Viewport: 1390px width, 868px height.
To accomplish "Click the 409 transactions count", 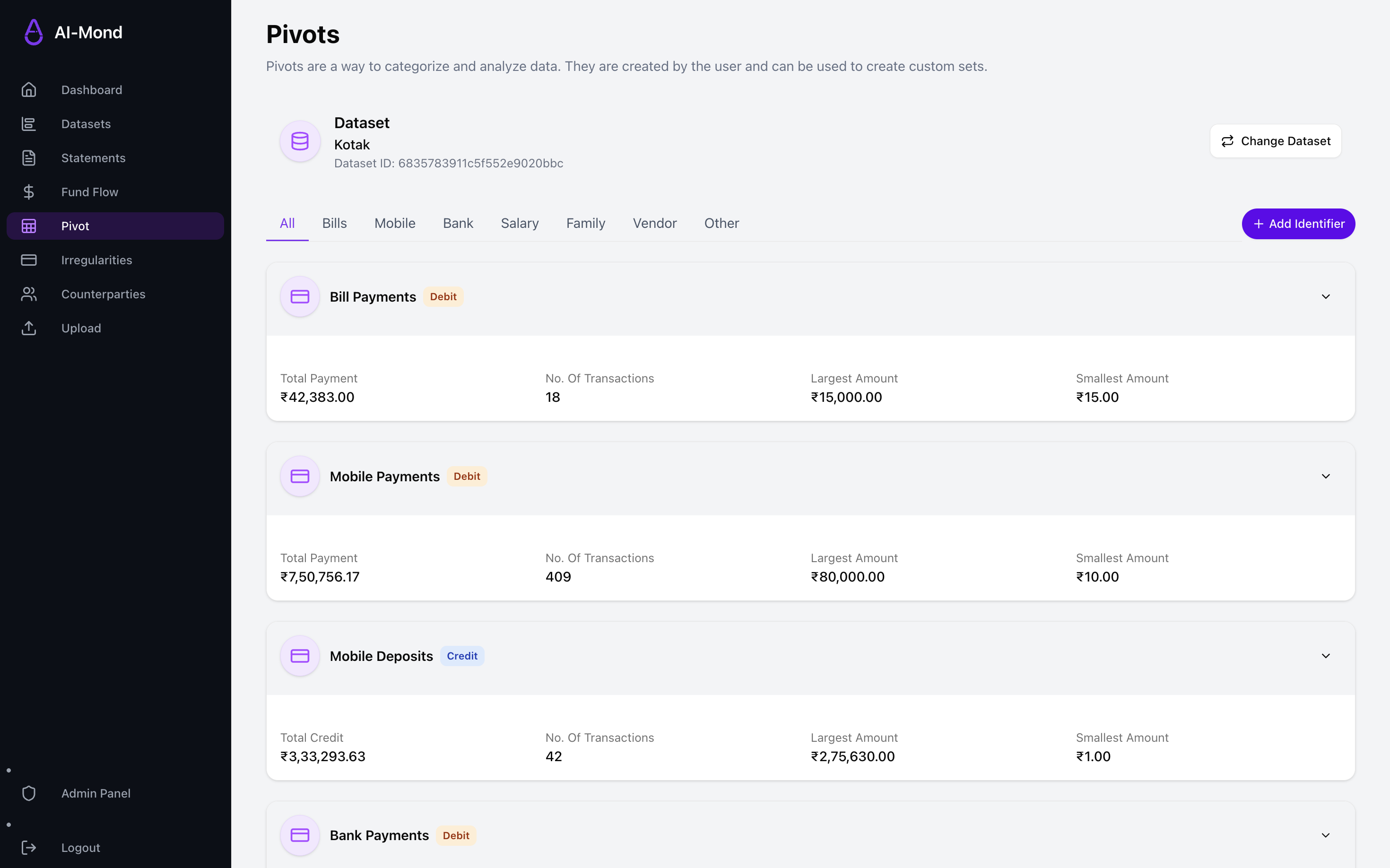I will pyautogui.click(x=558, y=576).
